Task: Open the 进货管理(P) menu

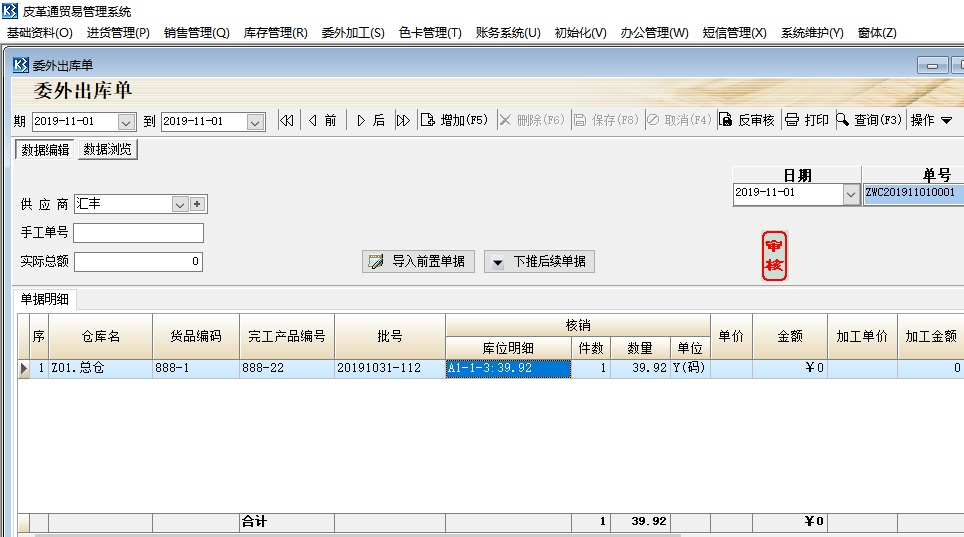Action: tap(118, 33)
